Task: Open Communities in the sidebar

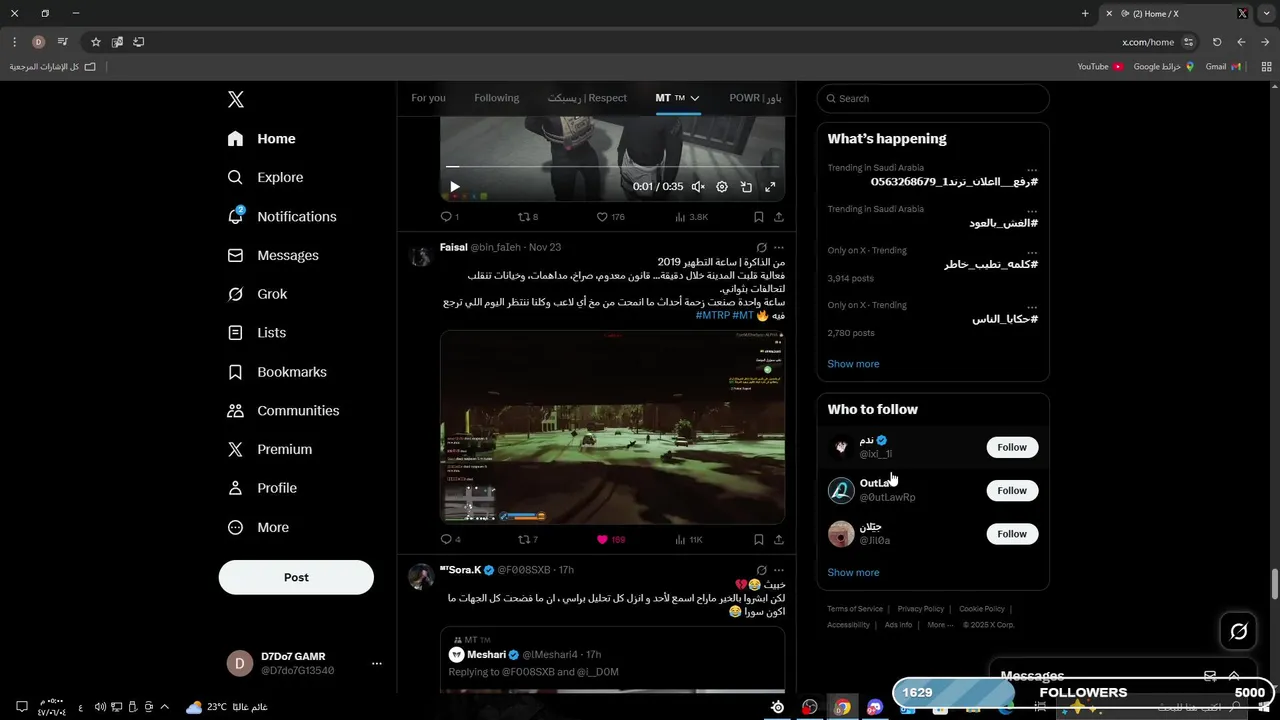Action: 284,411
